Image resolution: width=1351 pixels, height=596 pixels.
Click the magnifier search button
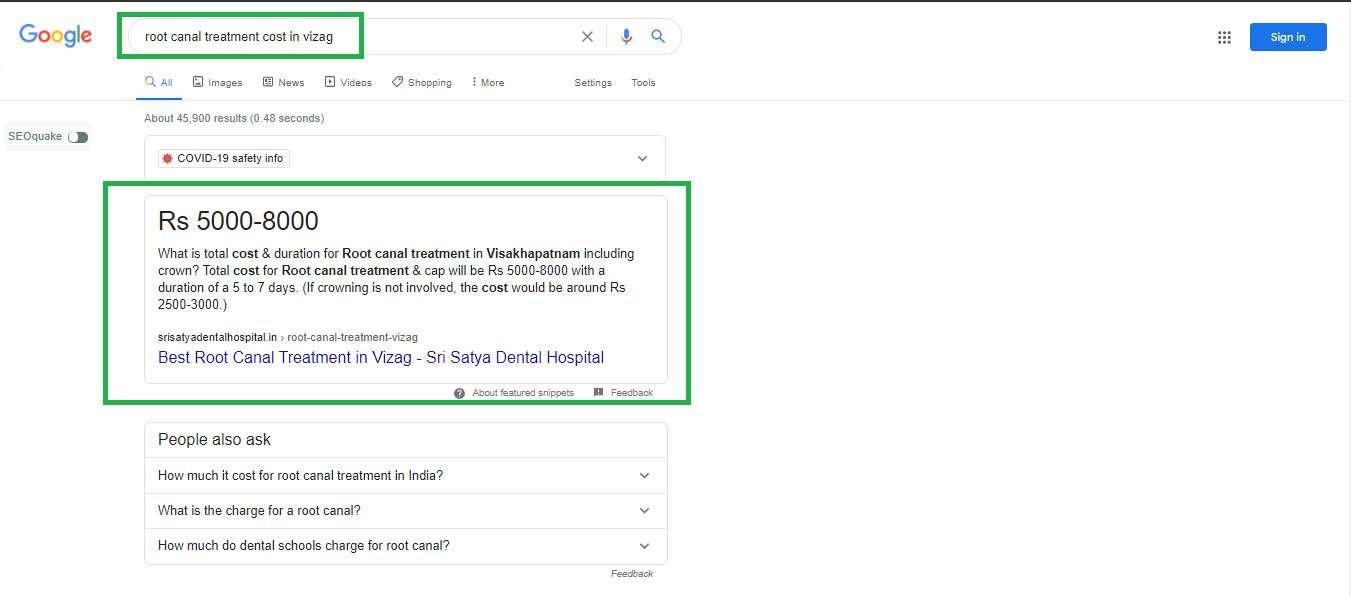pyautogui.click(x=658, y=36)
